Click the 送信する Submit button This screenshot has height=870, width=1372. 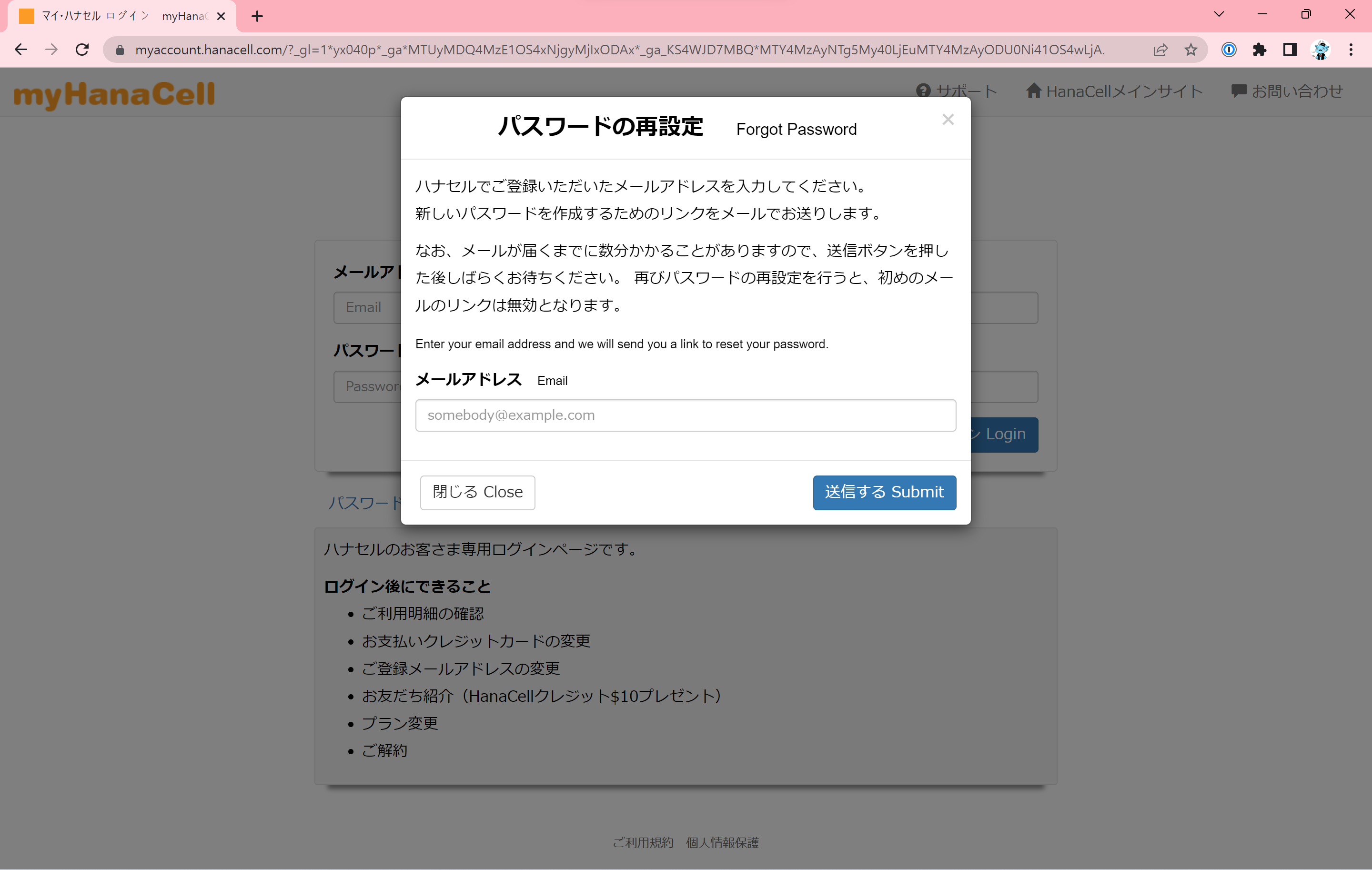coord(884,492)
